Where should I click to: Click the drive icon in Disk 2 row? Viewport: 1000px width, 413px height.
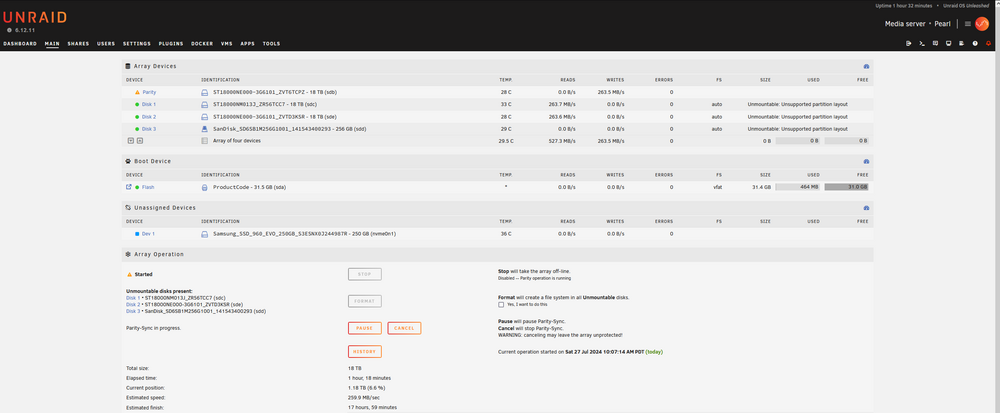click(205, 117)
